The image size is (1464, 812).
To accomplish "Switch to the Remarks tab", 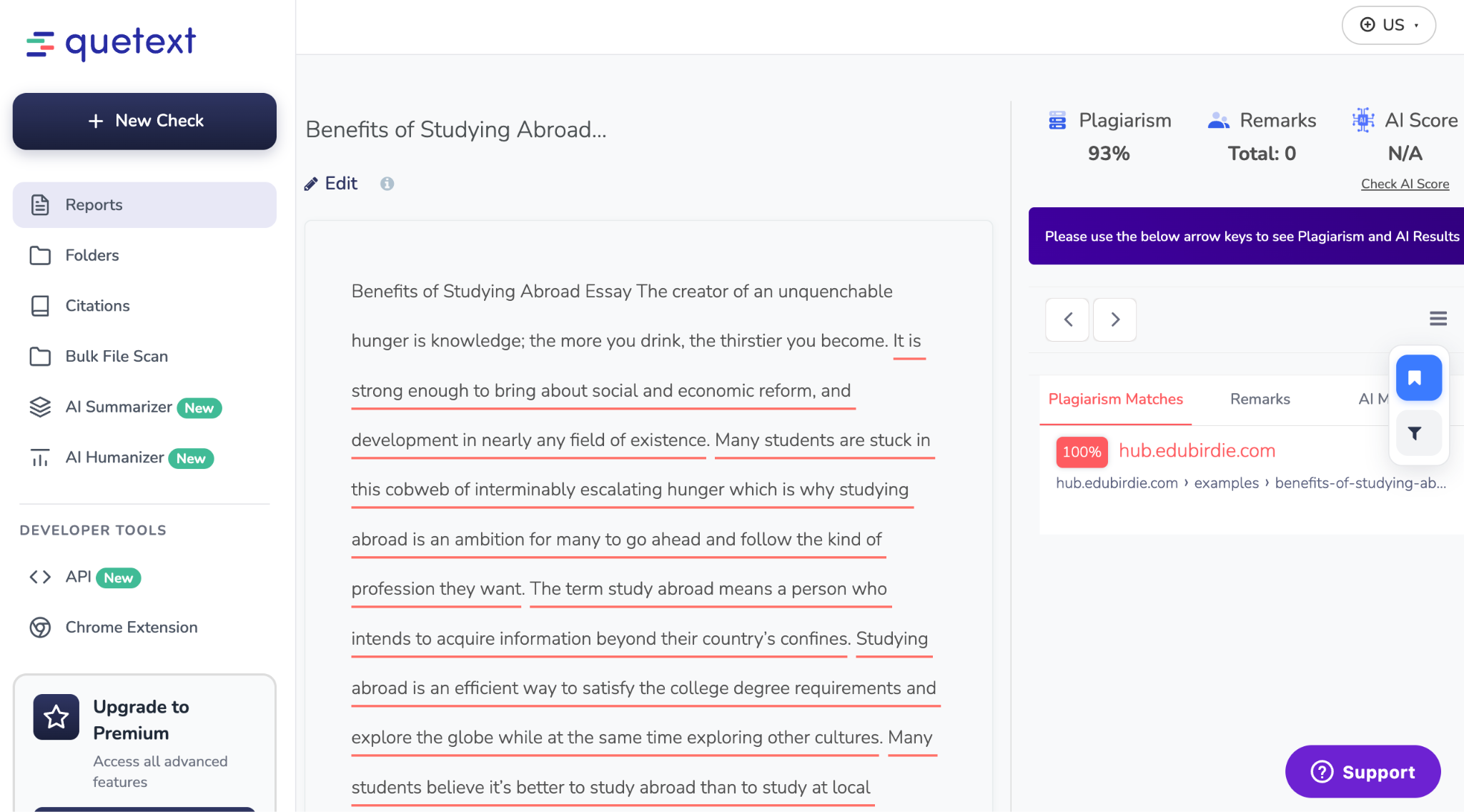I will coord(1260,400).
